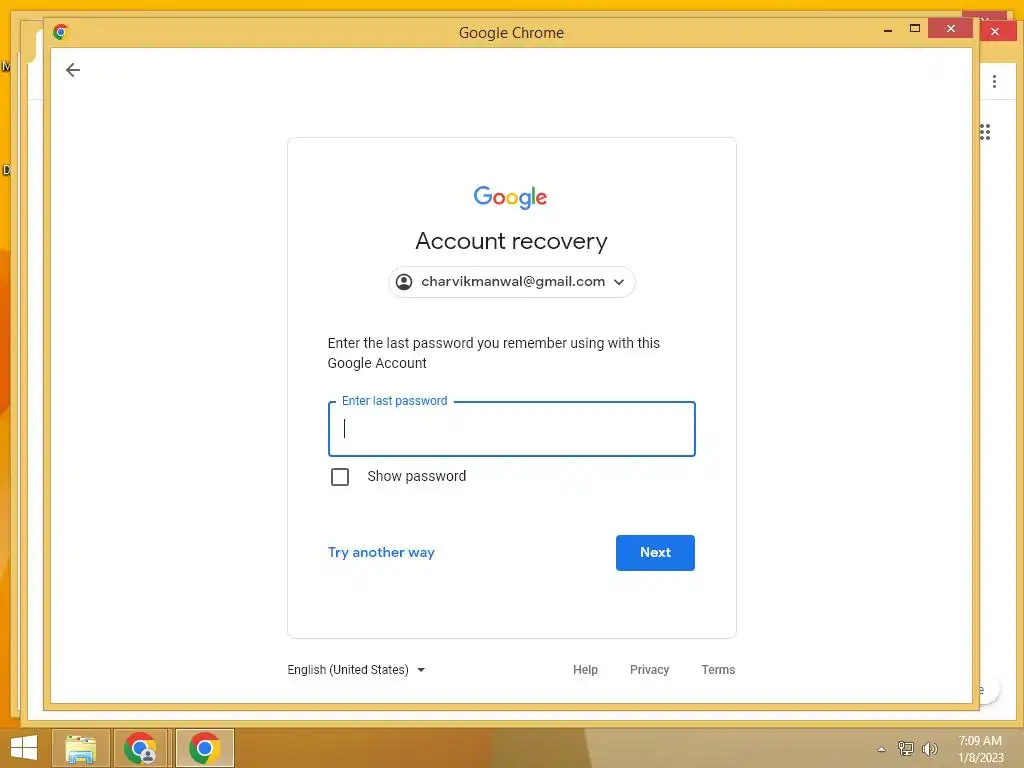Click the 'Enter the last password you remember' text
The width and height of the screenshot is (1024, 768).
pyautogui.click(x=494, y=353)
